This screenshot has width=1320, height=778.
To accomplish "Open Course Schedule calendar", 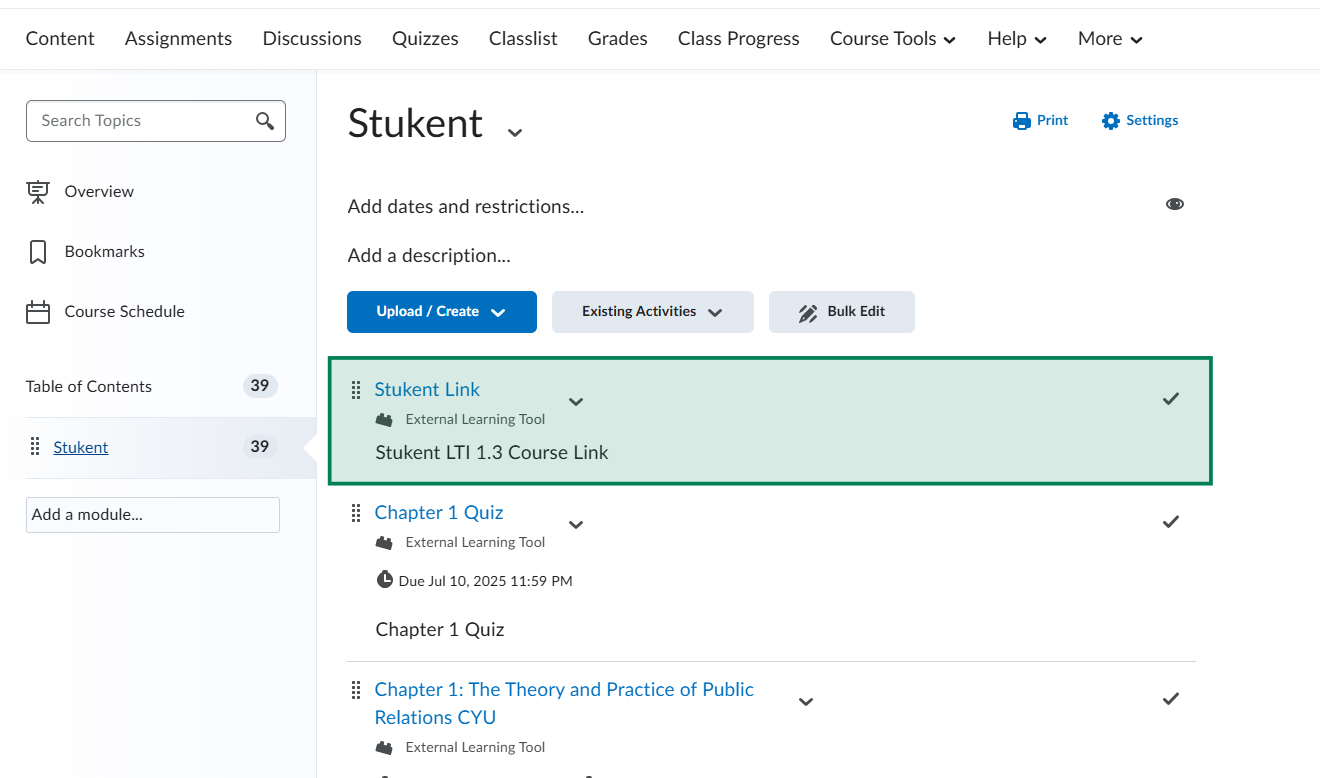I will [x=124, y=311].
